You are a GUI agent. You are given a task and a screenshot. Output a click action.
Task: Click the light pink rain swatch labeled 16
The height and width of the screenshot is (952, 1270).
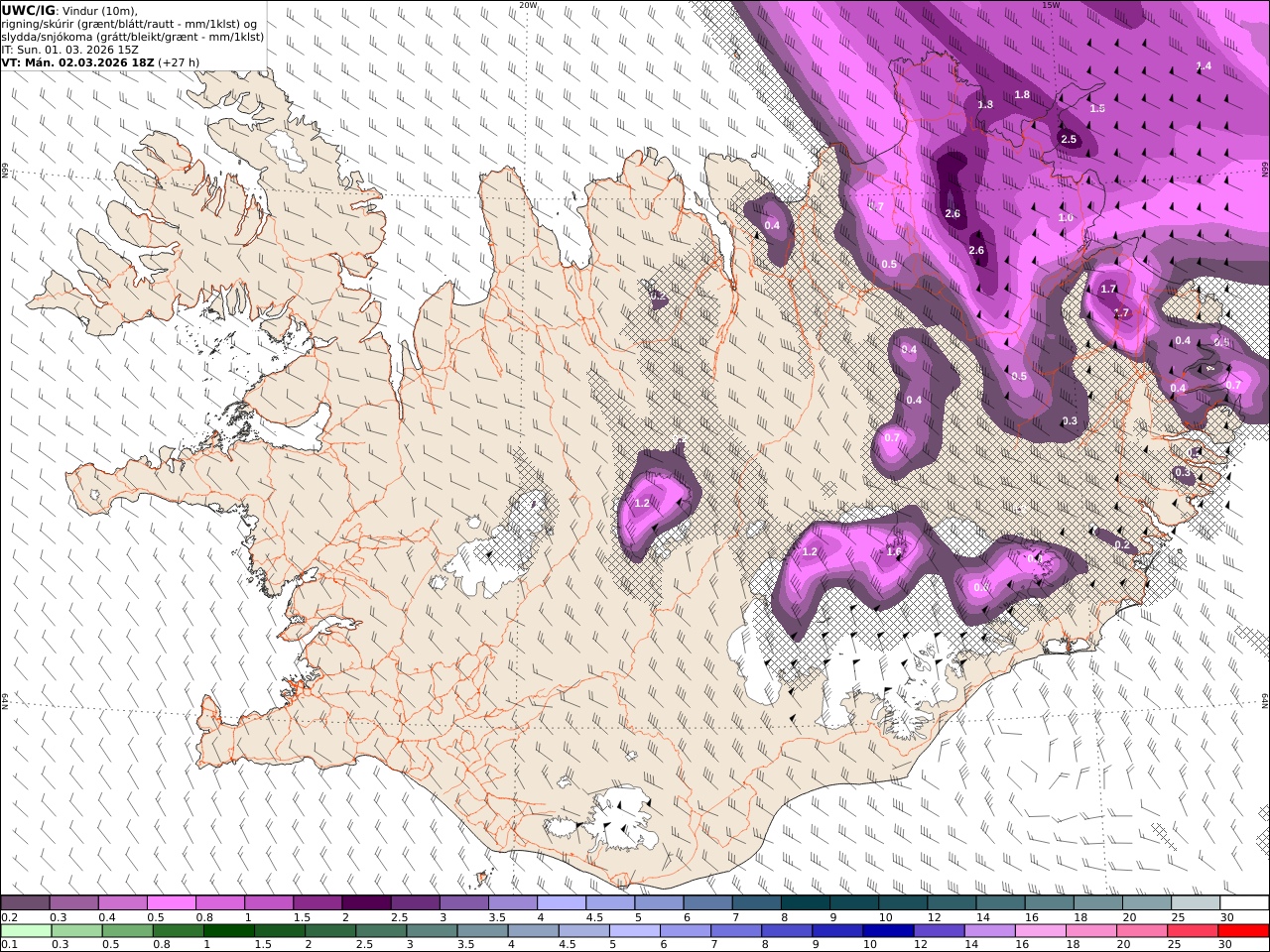(x=1040, y=931)
